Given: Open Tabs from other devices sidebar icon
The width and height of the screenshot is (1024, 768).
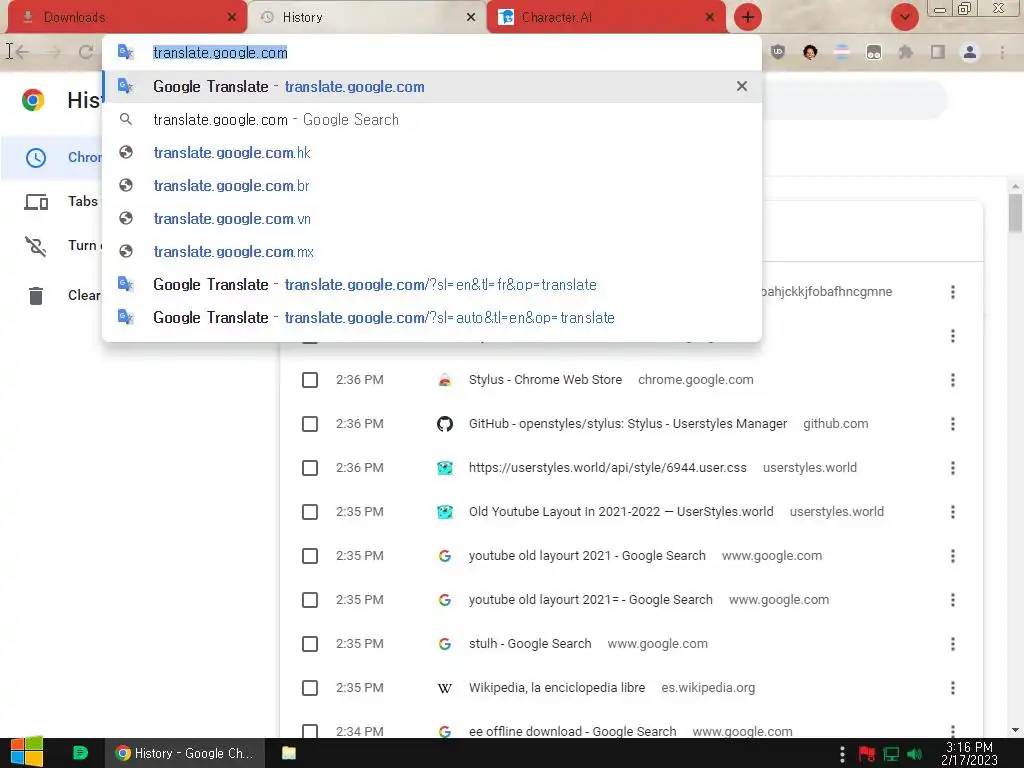Looking at the screenshot, I should point(36,202).
